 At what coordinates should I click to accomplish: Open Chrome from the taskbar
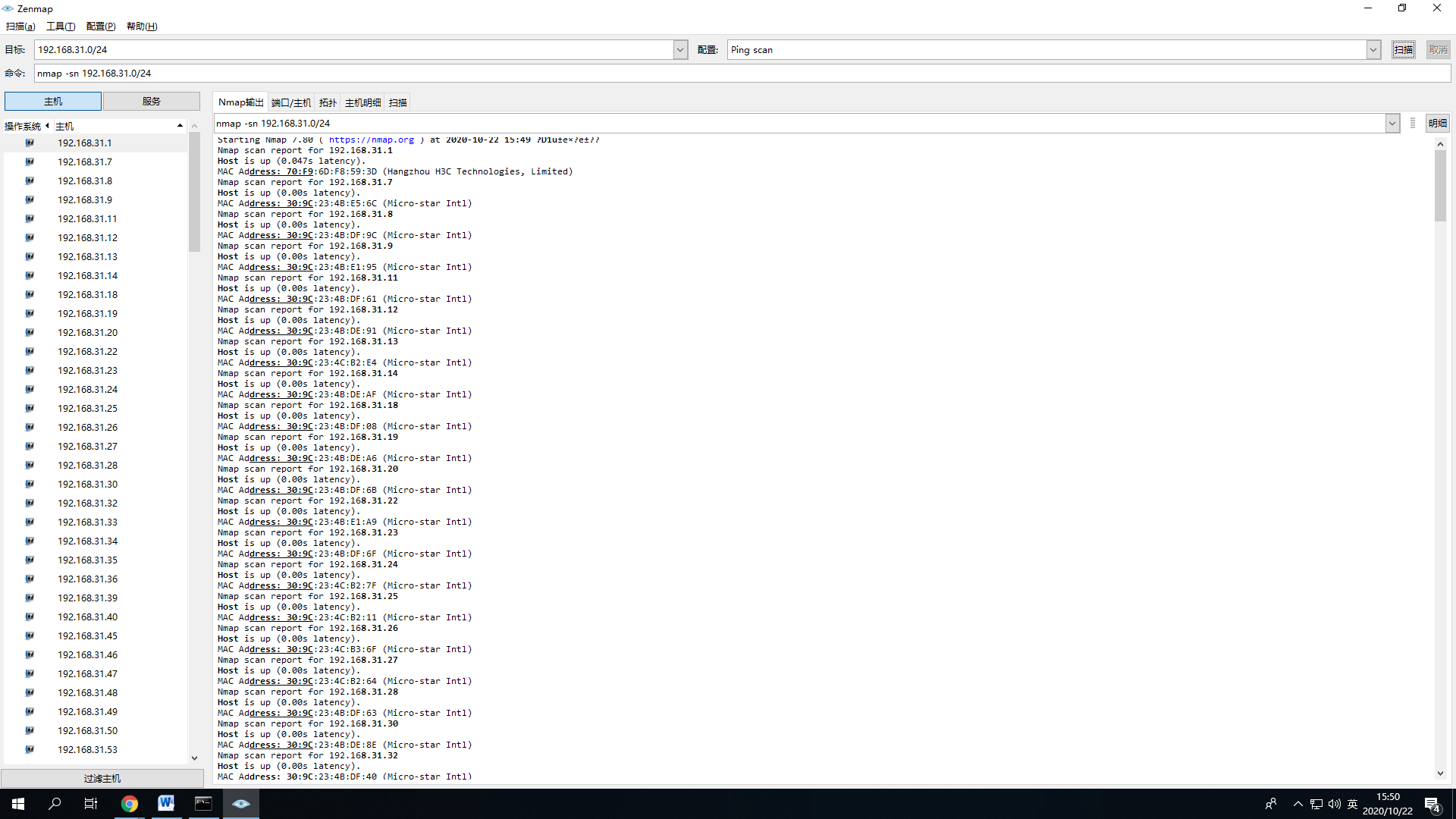click(130, 804)
